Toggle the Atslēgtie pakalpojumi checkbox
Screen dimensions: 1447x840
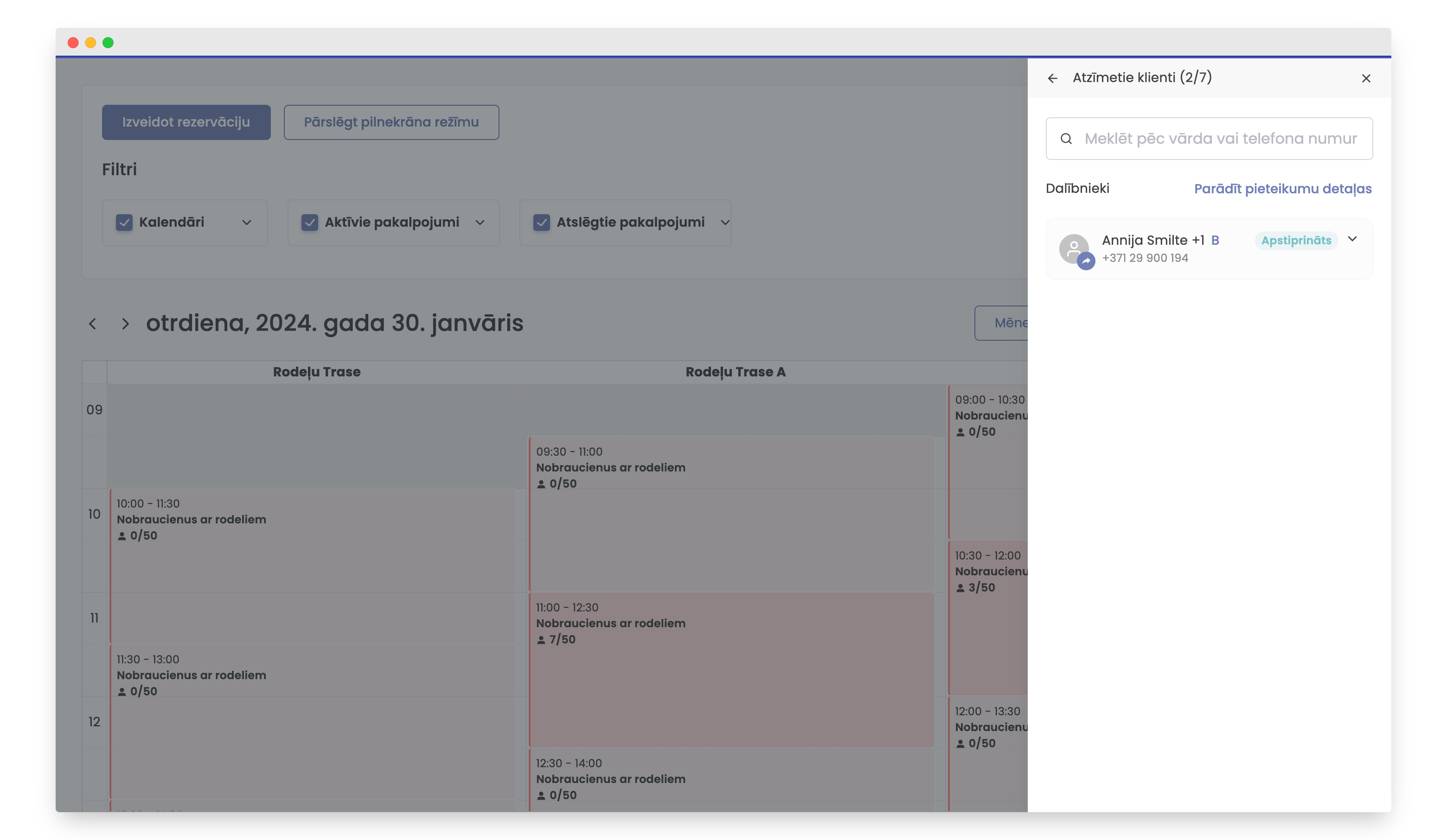[x=542, y=223]
